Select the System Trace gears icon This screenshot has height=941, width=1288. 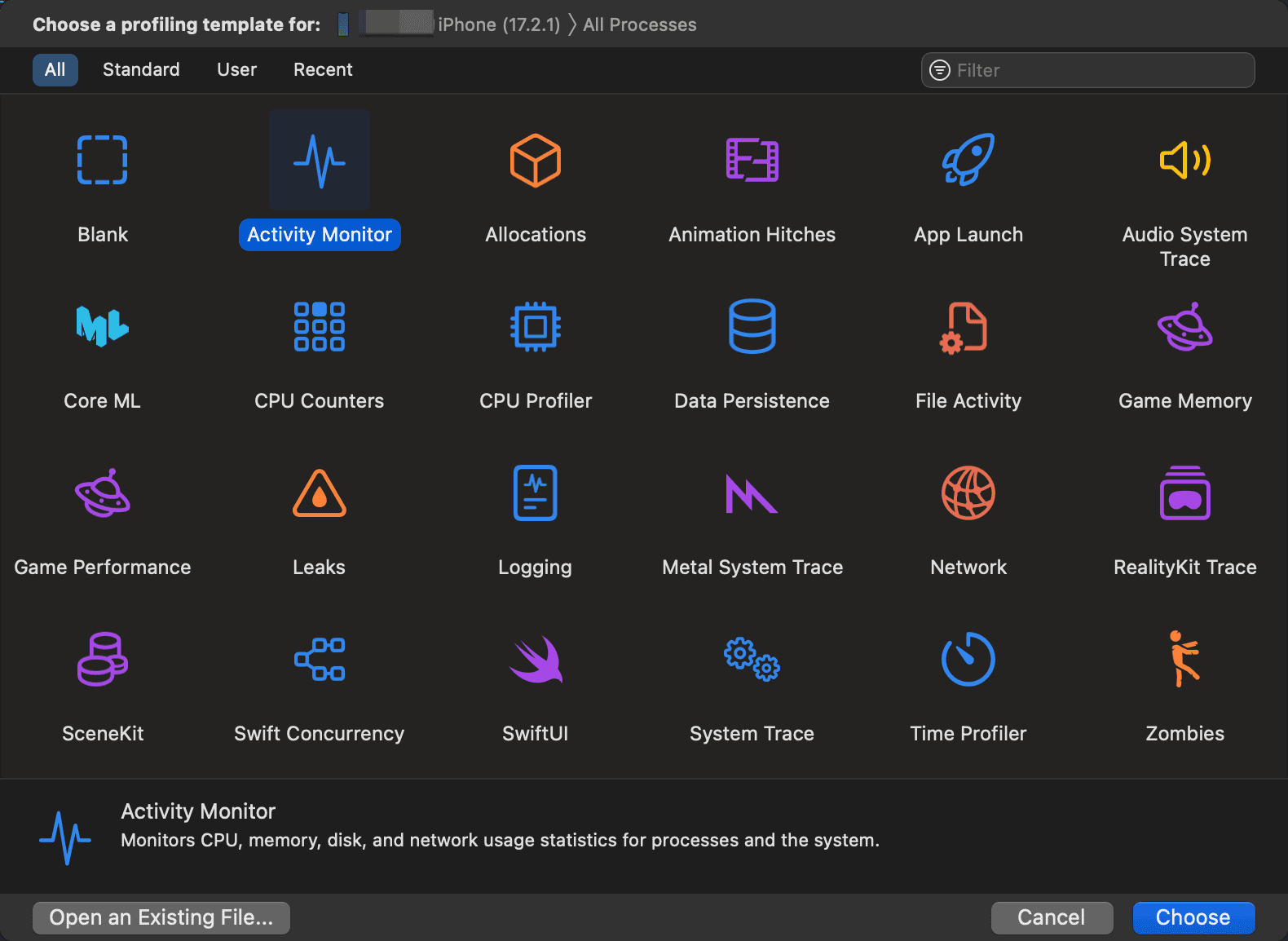tap(752, 659)
